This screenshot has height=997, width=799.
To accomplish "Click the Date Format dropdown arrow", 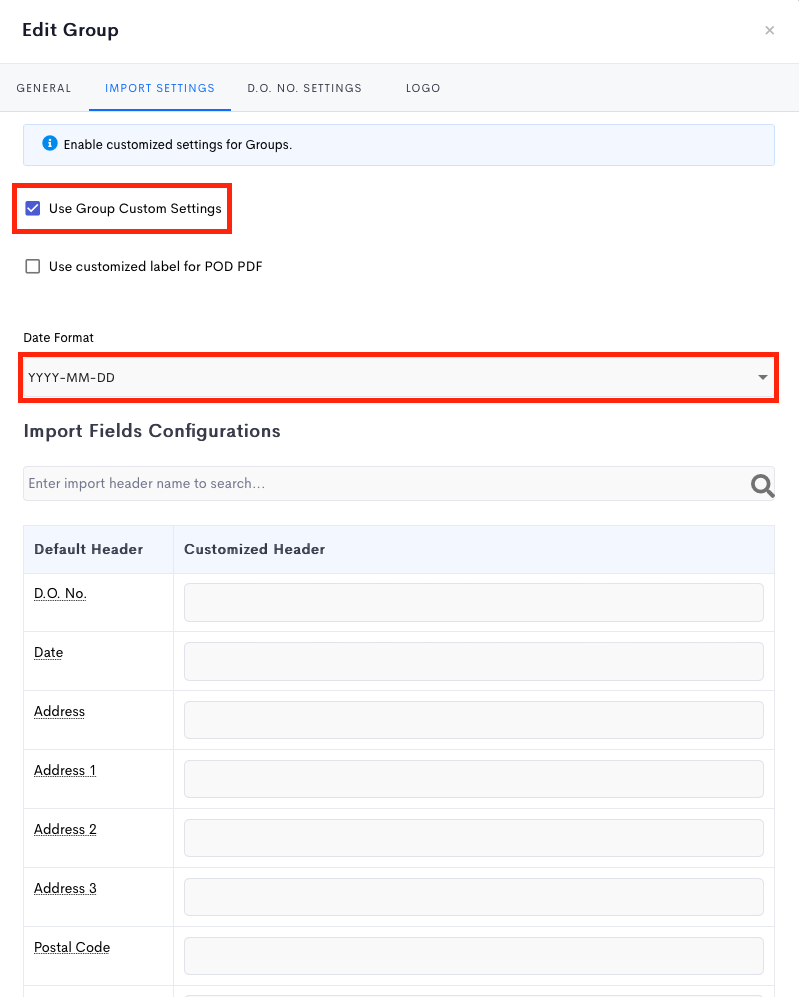I will click(762, 377).
